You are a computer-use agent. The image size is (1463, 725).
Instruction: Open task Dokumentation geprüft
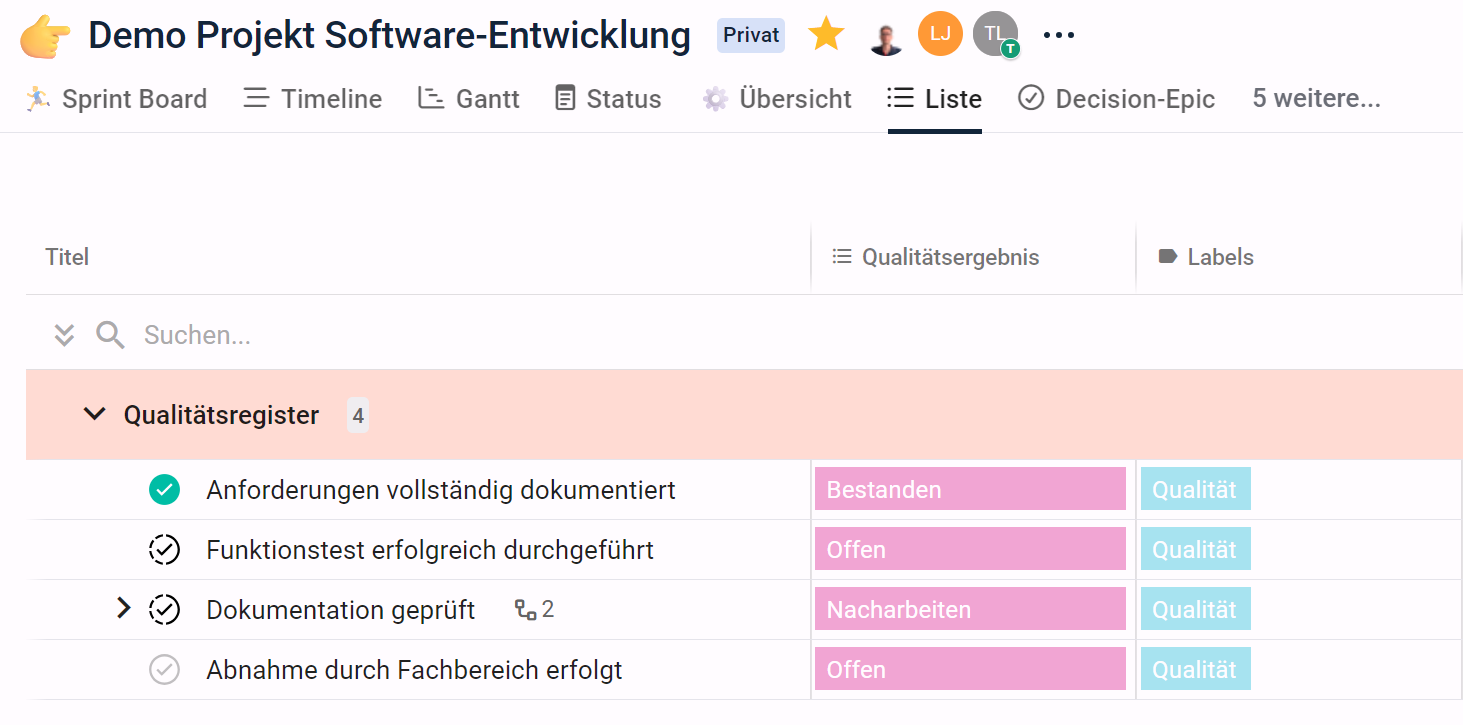click(x=340, y=610)
